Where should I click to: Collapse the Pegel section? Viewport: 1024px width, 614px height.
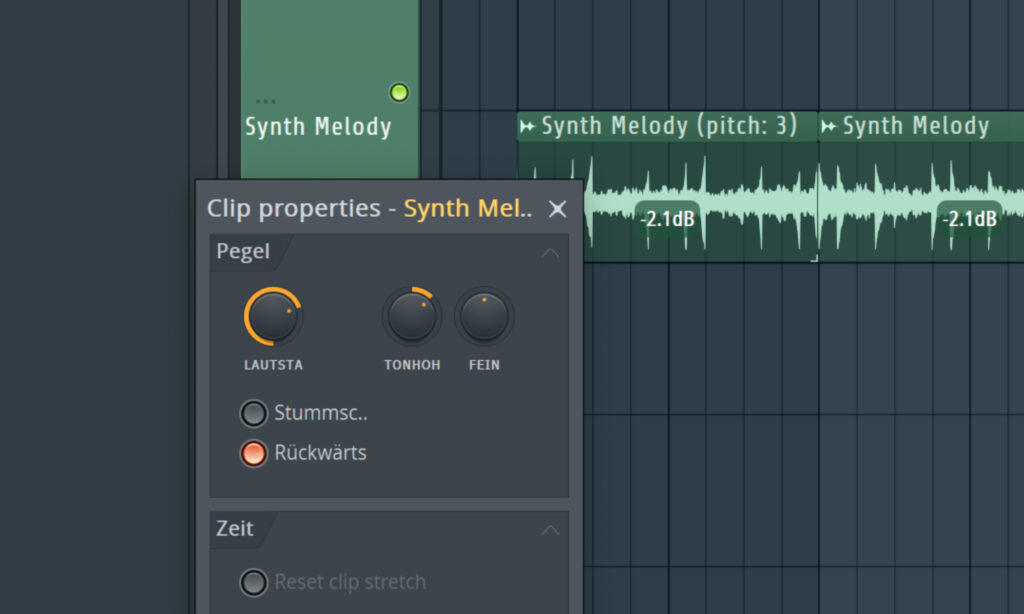(x=550, y=253)
